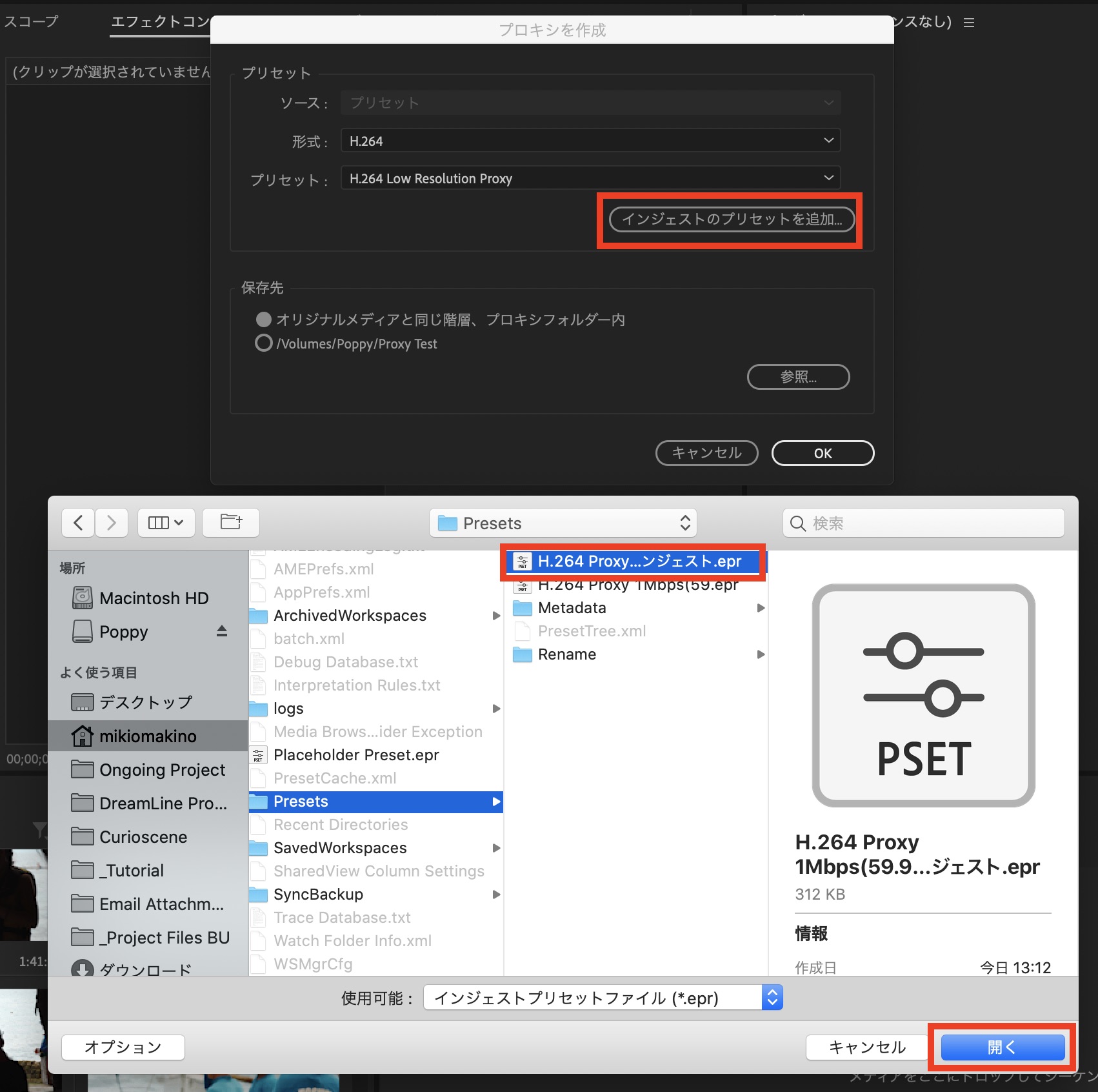Eject the Poppy volume

click(x=222, y=631)
